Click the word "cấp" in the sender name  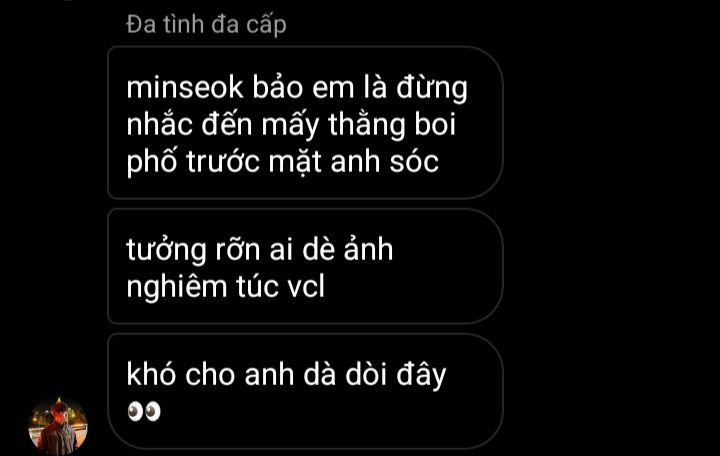(266, 25)
